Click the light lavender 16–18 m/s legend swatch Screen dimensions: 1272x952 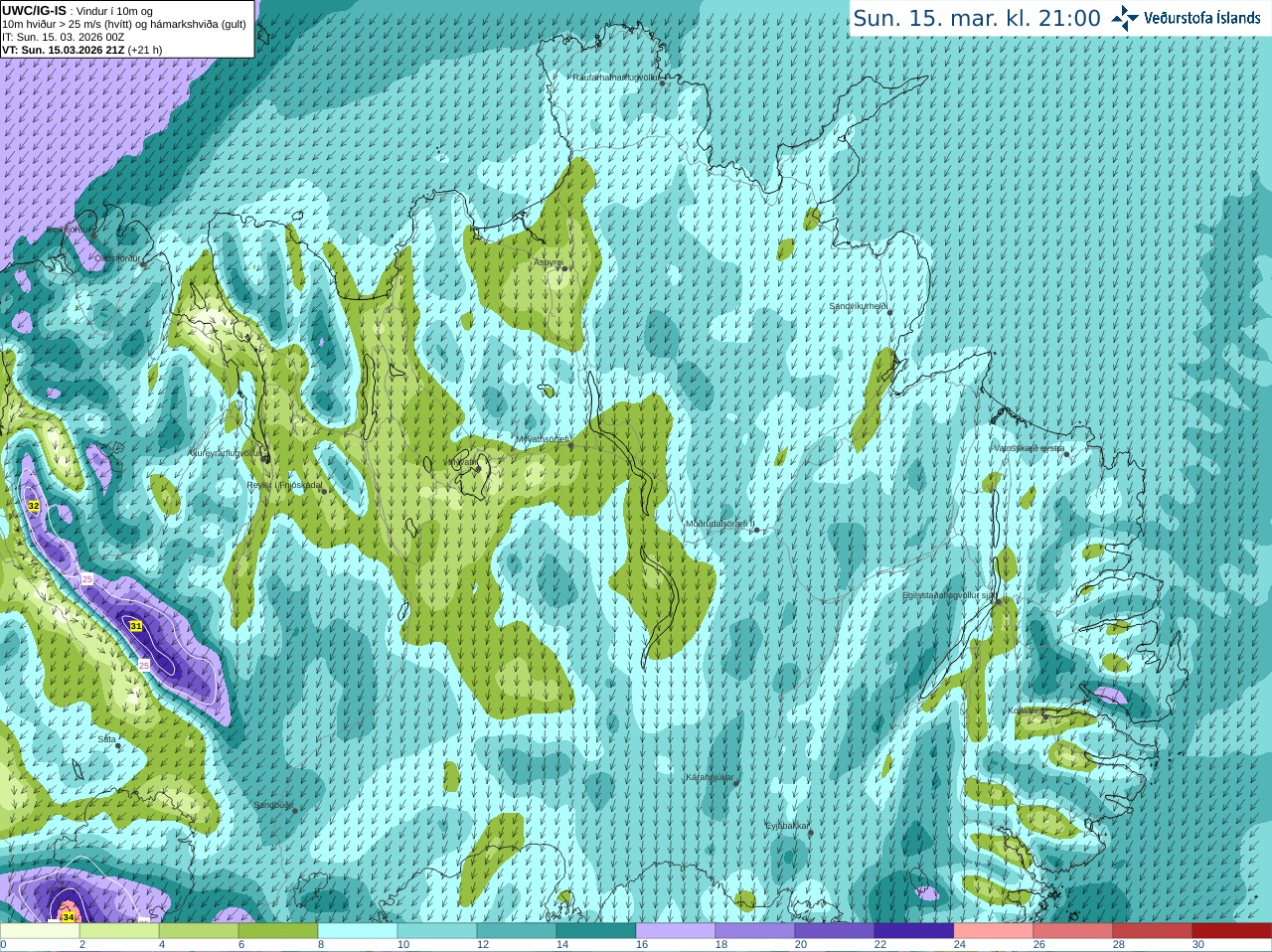(676, 931)
